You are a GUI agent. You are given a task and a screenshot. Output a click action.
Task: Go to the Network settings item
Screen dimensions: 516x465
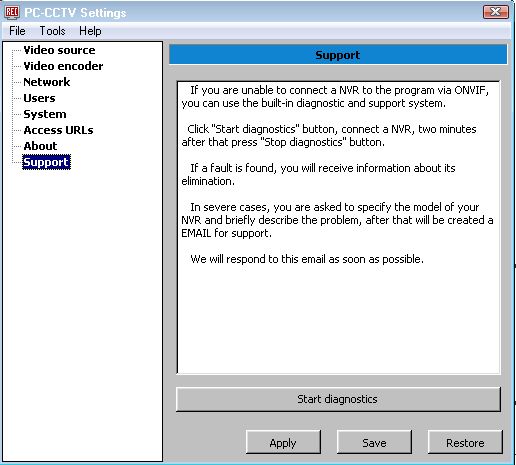click(x=47, y=82)
